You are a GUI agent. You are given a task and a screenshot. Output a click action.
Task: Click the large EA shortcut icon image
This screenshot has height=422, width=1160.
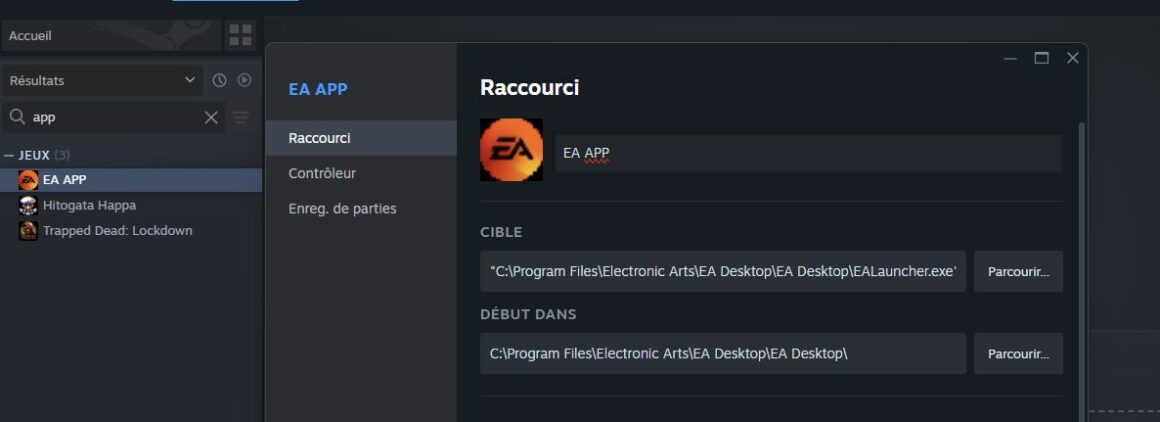point(511,150)
